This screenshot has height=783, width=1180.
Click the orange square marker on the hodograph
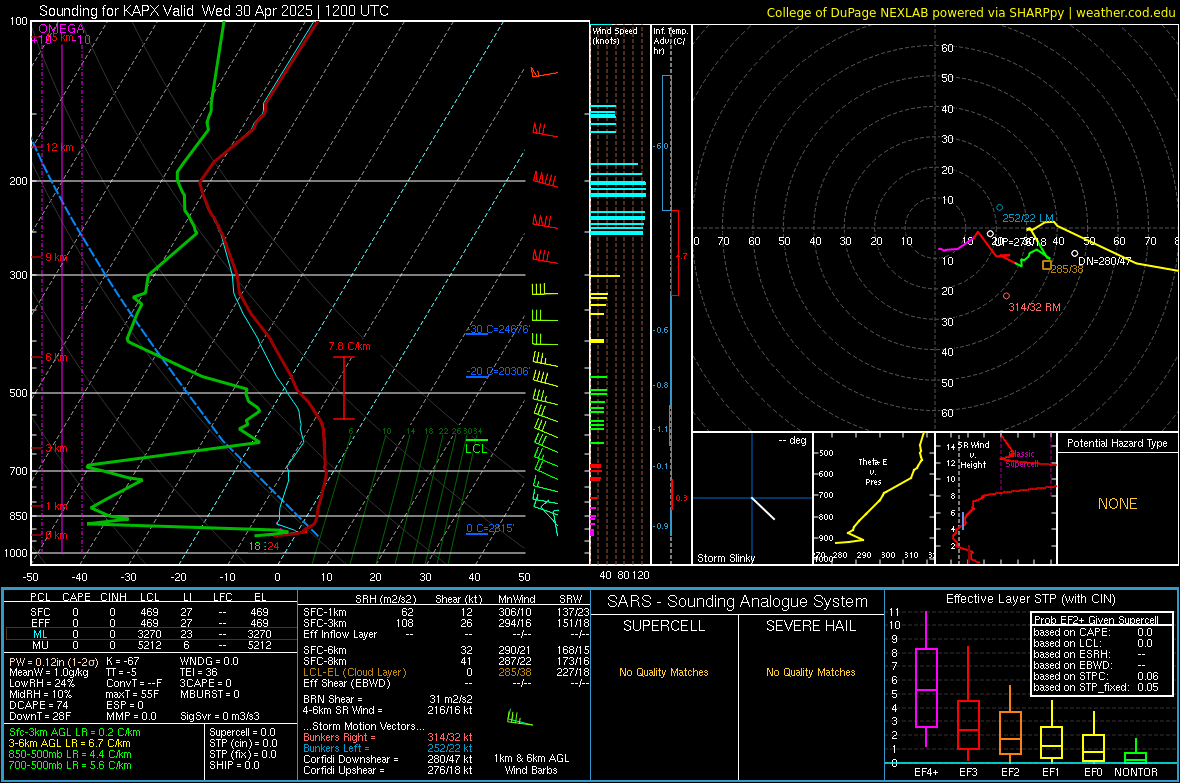click(x=1046, y=265)
